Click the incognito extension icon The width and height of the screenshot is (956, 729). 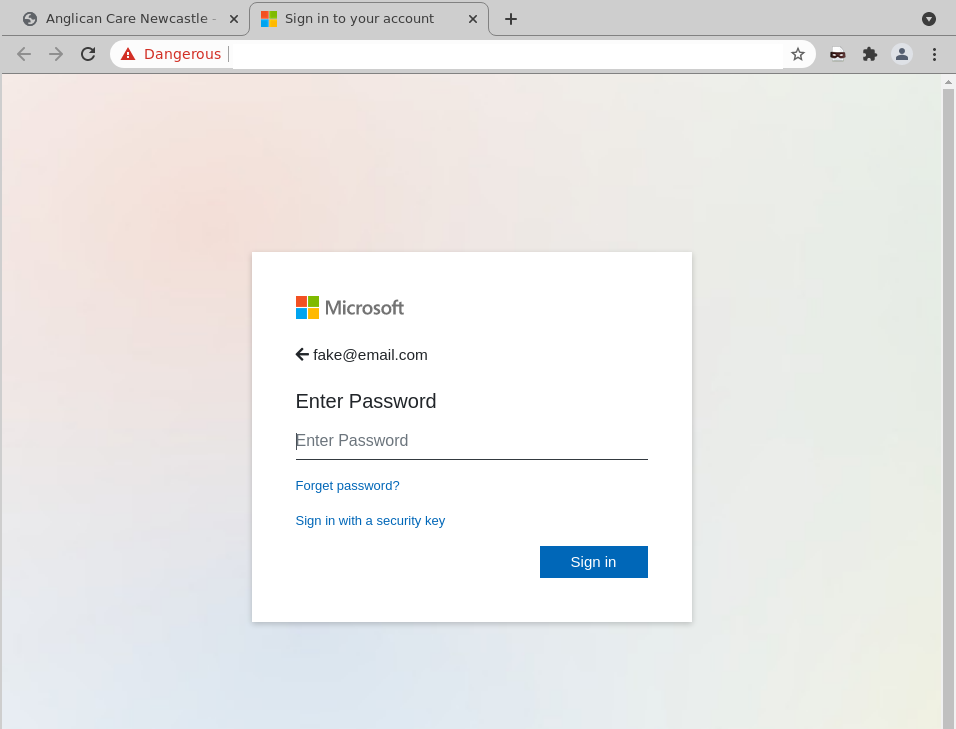[837, 54]
